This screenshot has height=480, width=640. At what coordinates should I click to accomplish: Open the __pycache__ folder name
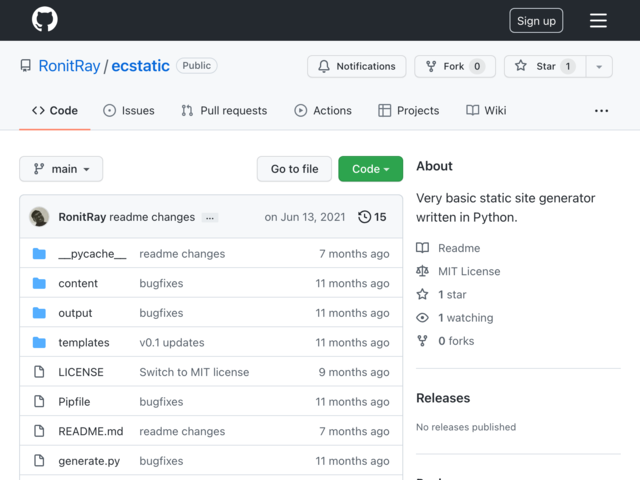click(92, 254)
